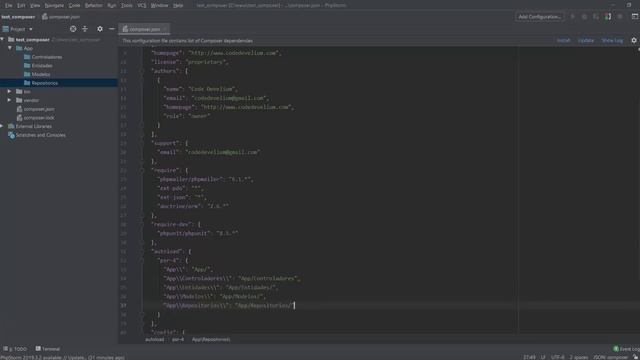This screenshot has height=360, width=640.
Task: Select the Entidades folder
Action: click(x=42, y=65)
